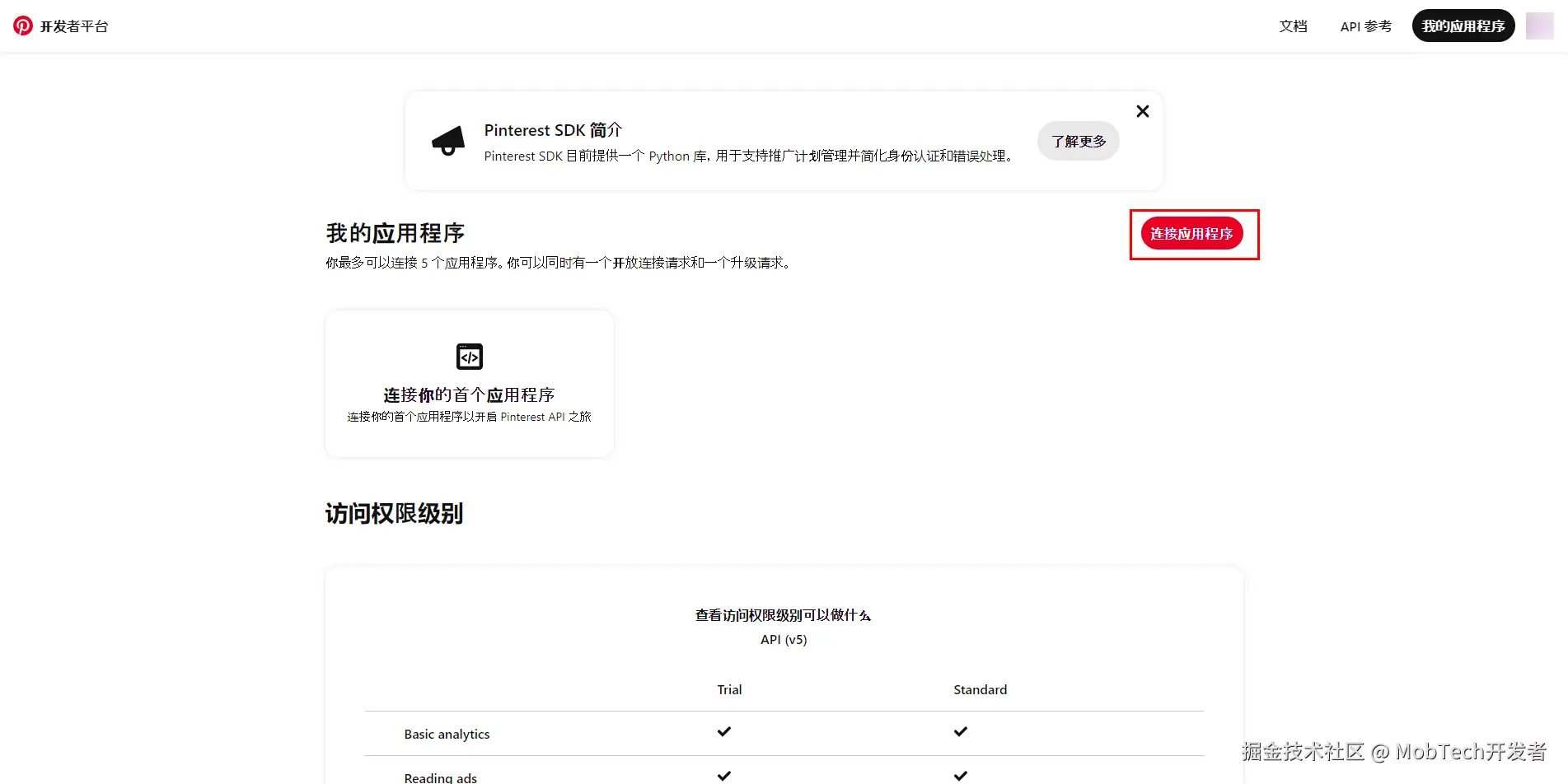Screen dimensions: 1568x784
Task: Open the 文档 navigation link
Action: click(x=1293, y=26)
